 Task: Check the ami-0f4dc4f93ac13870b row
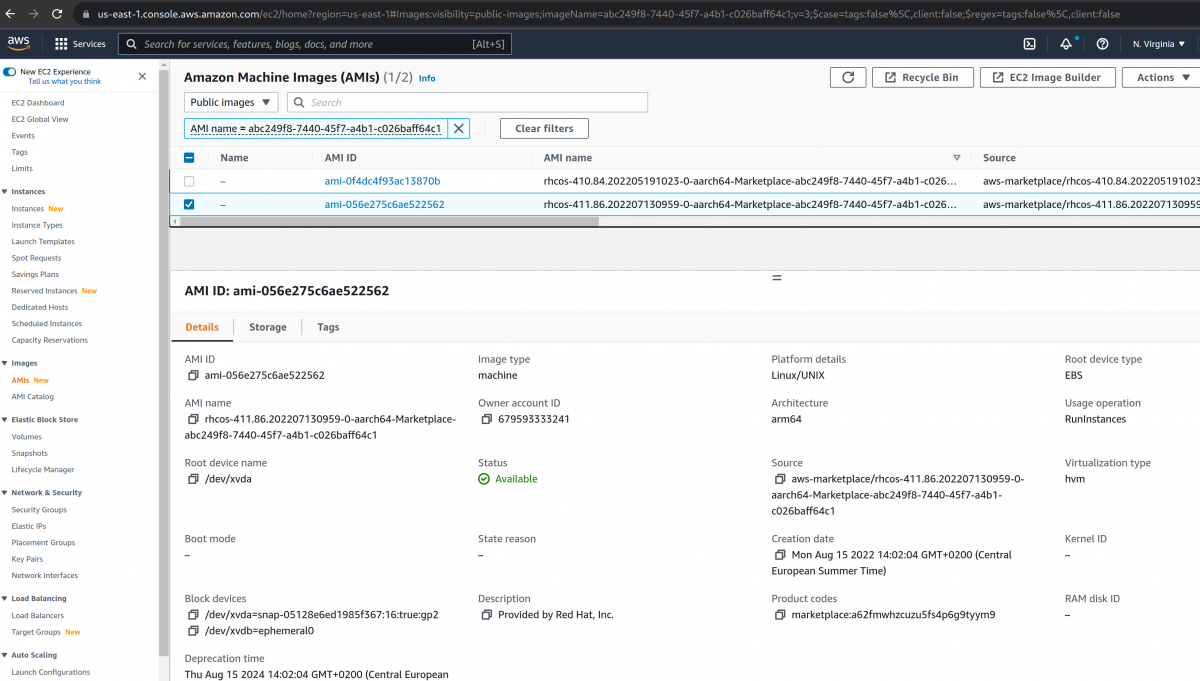click(189, 181)
